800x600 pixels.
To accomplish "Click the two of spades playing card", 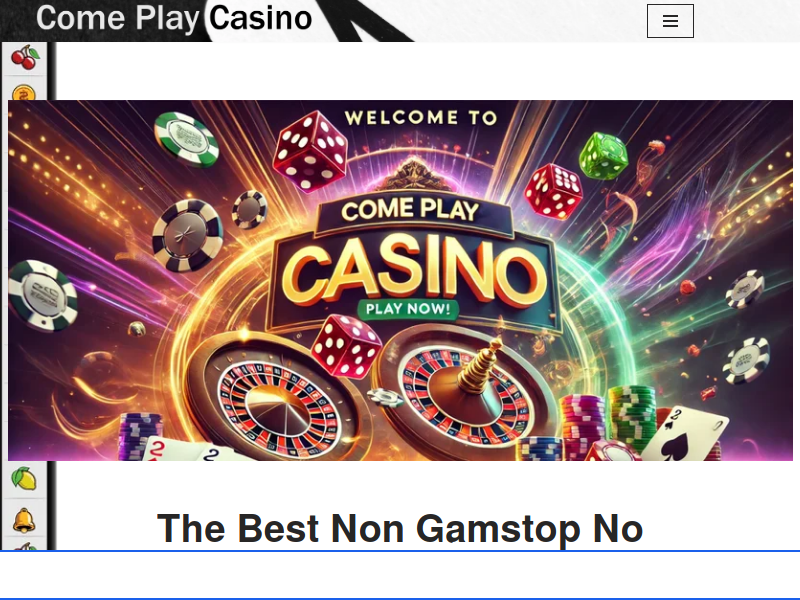I will (685, 433).
